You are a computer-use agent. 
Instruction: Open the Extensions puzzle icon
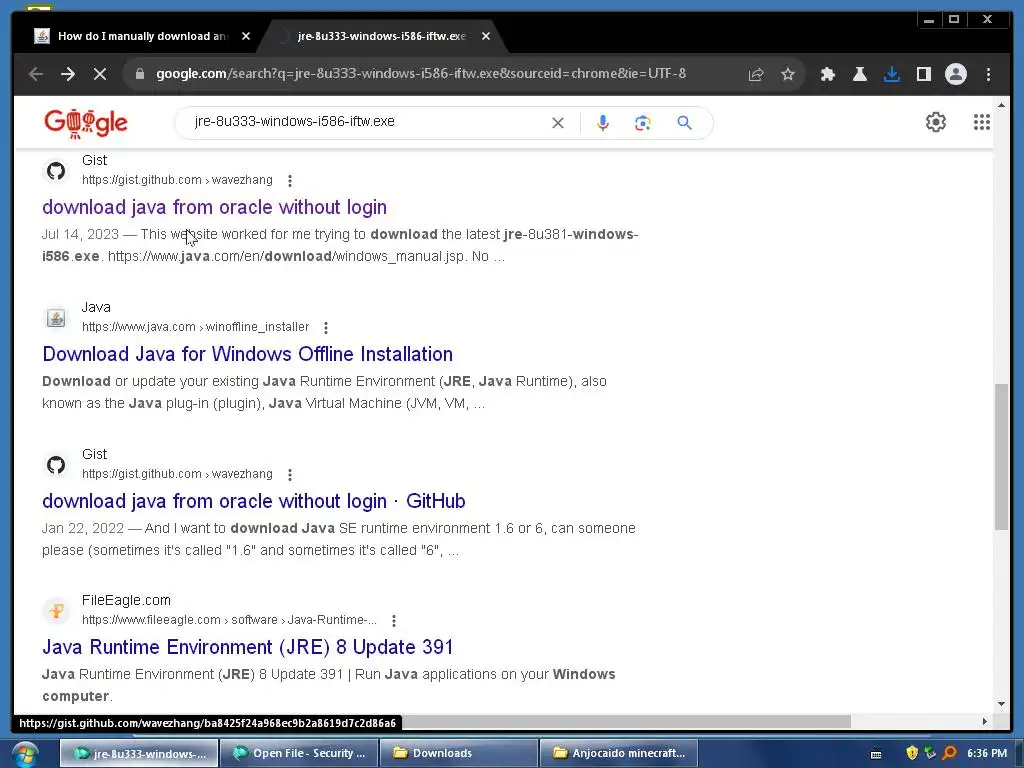[827, 74]
